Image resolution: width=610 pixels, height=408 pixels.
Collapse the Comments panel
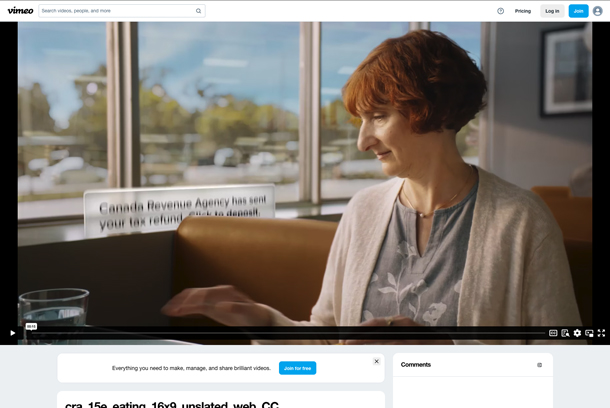(539, 365)
